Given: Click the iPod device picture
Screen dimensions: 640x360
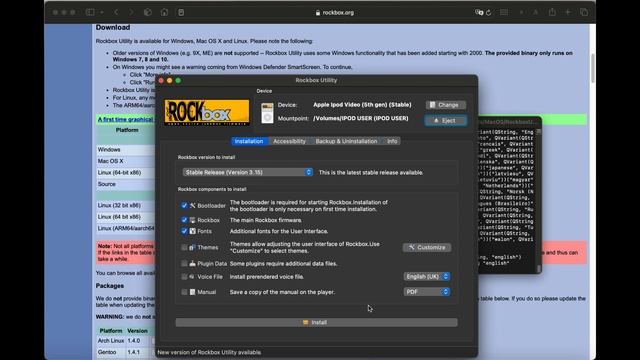Looking at the screenshot, I should click(267, 113).
